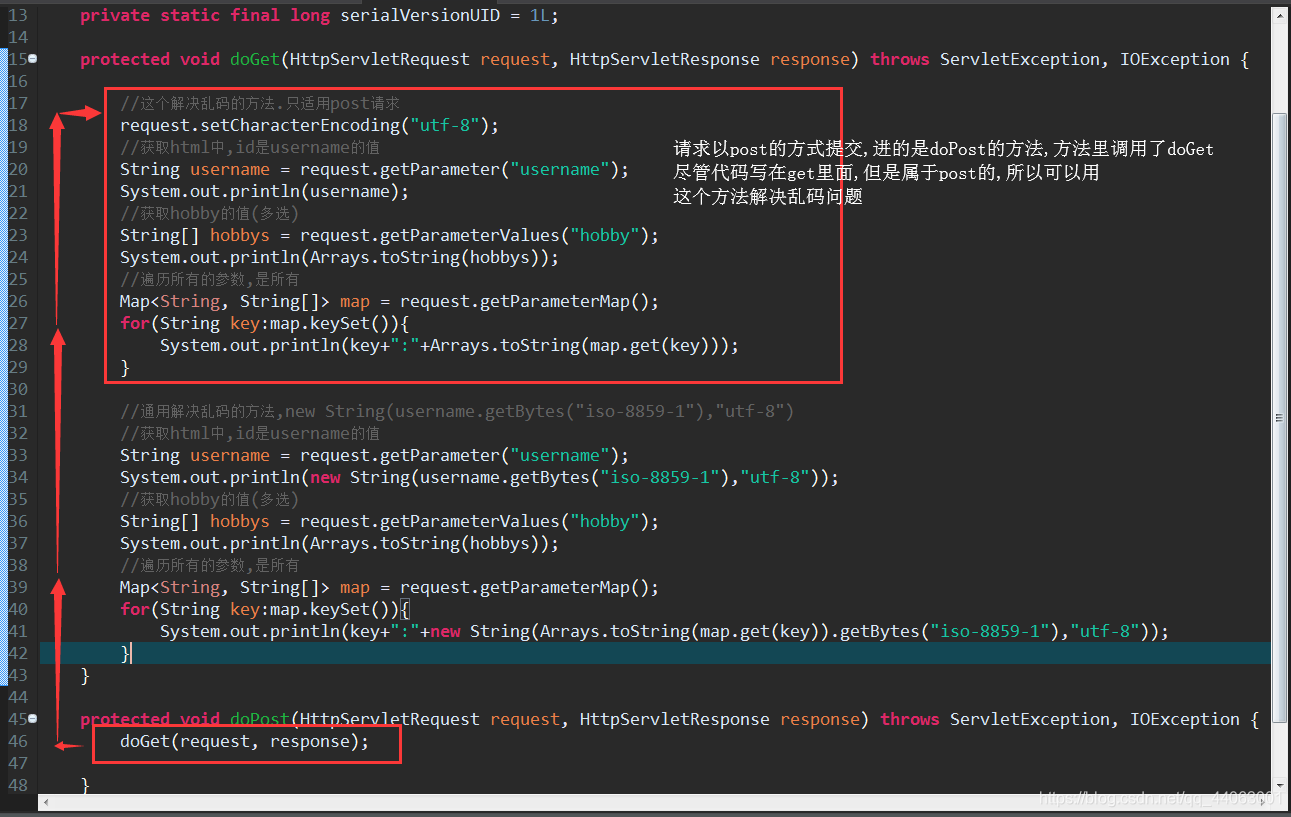Viewport: 1291px width, 817px height.
Task: Click the username declaration on line 33
Action: [x=375, y=455]
